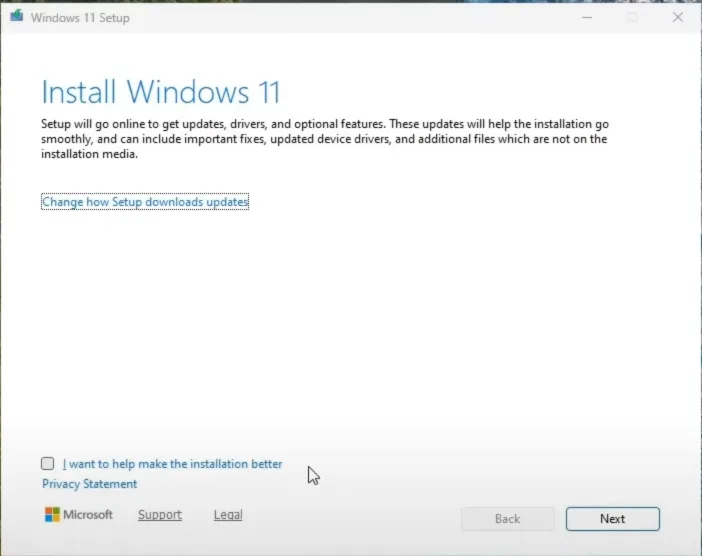Screen dimensions: 702x556
Task: Open the Support link
Action: [x=160, y=515]
